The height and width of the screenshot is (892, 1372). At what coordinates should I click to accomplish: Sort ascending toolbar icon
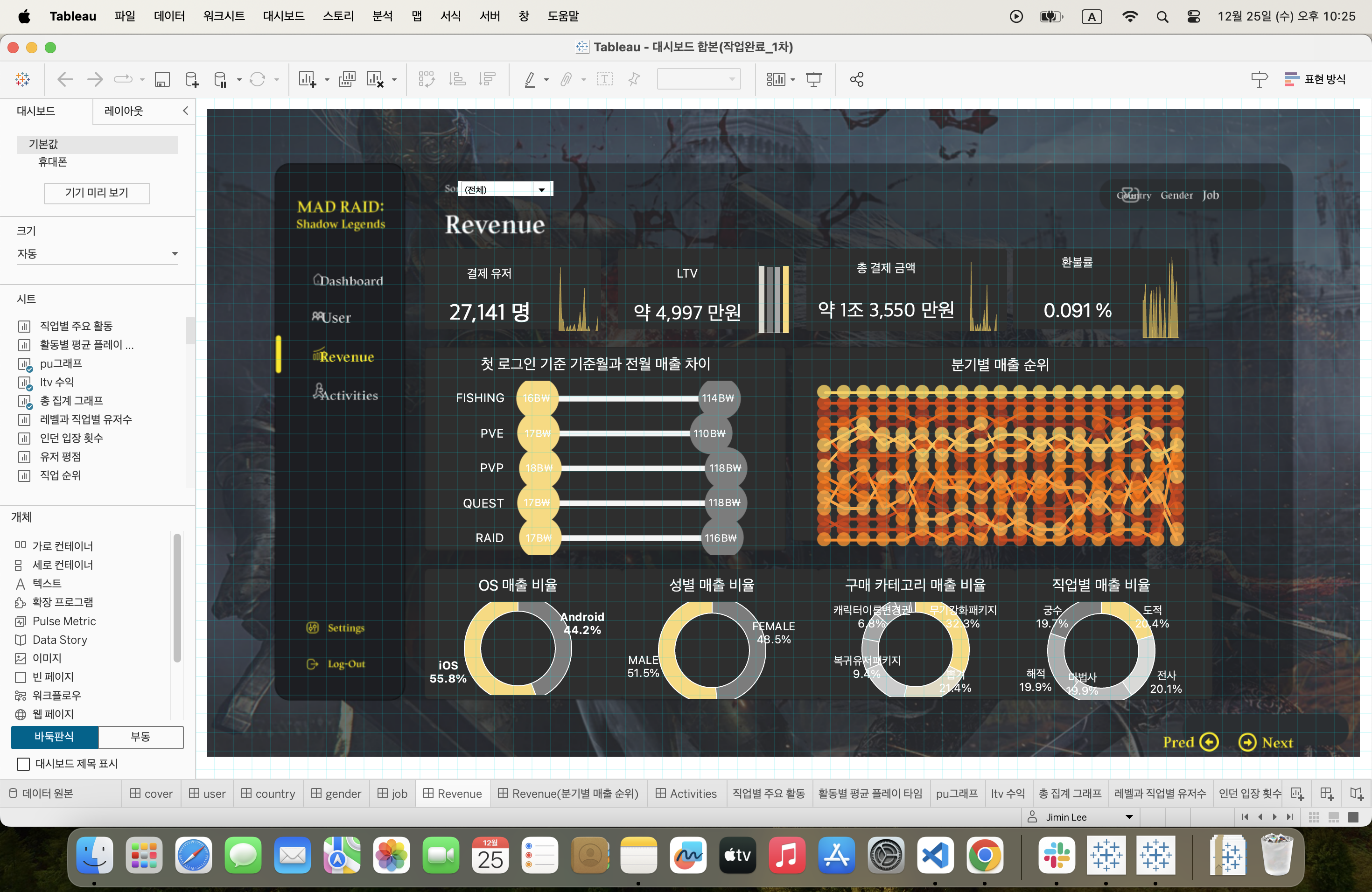tap(457, 79)
